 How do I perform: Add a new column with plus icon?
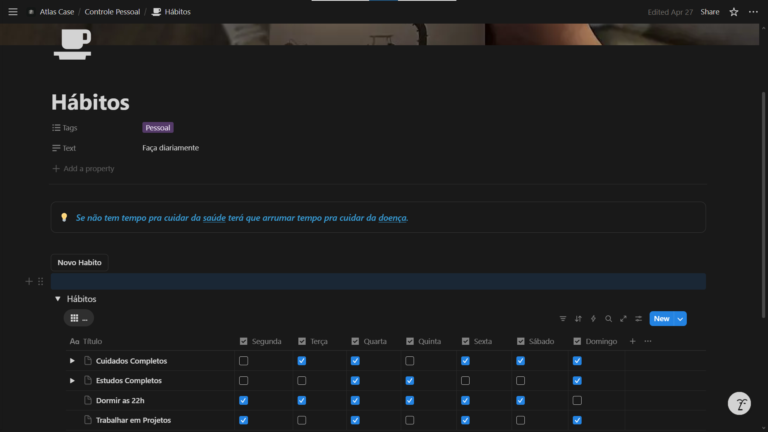[632, 341]
